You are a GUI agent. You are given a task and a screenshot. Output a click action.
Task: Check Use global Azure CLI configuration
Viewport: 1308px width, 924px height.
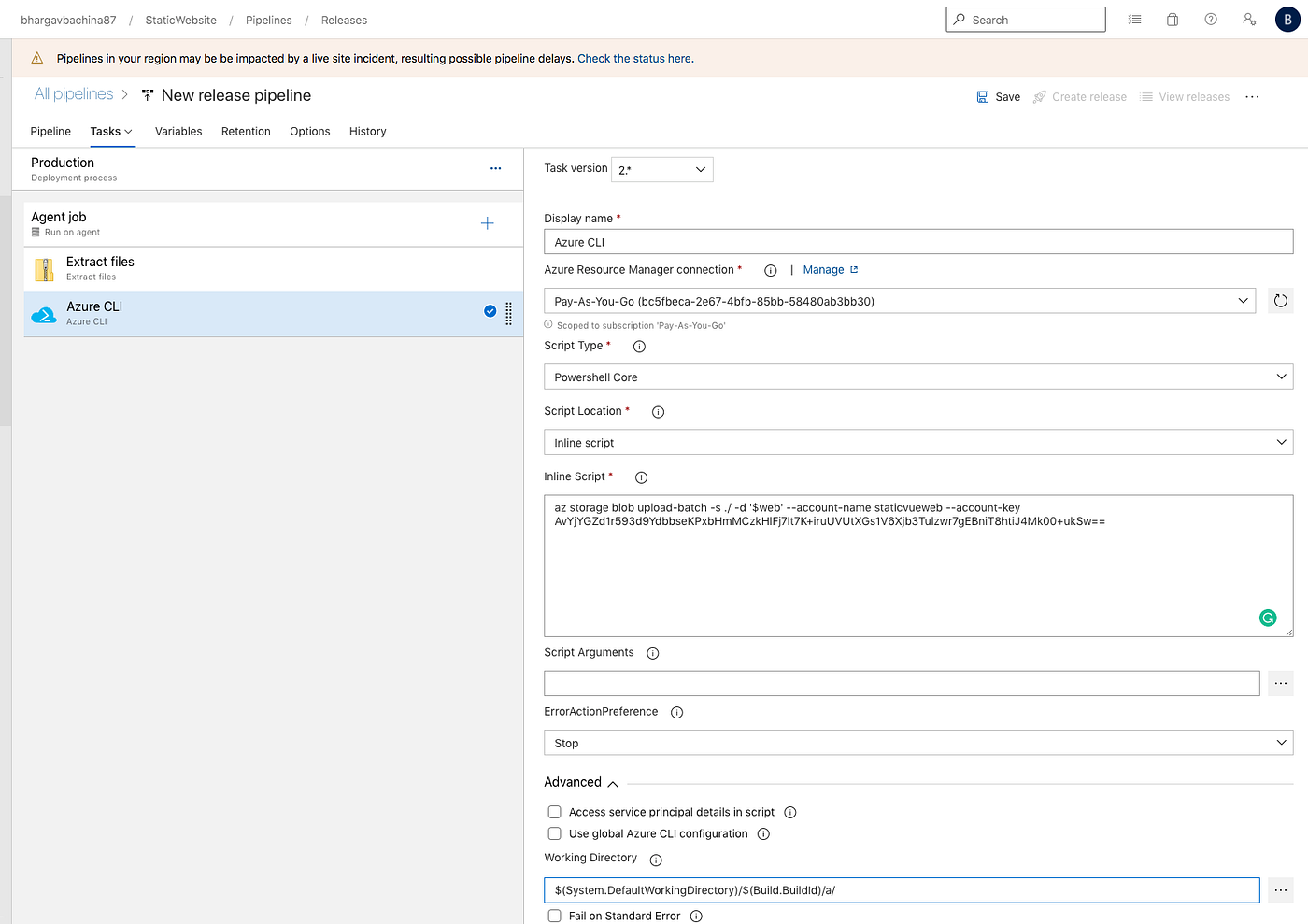coord(554,833)
